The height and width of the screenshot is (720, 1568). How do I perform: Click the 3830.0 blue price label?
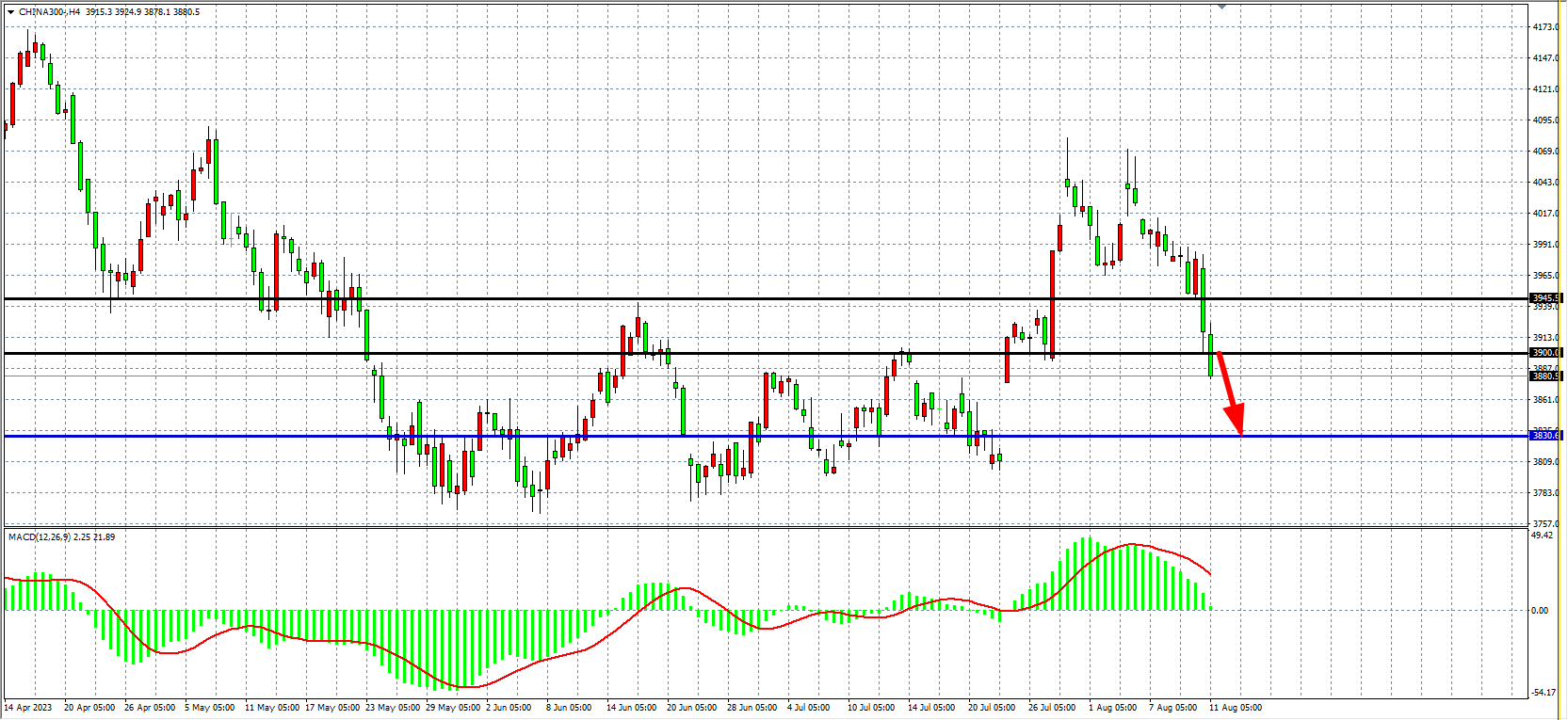tap(1544, 436)
